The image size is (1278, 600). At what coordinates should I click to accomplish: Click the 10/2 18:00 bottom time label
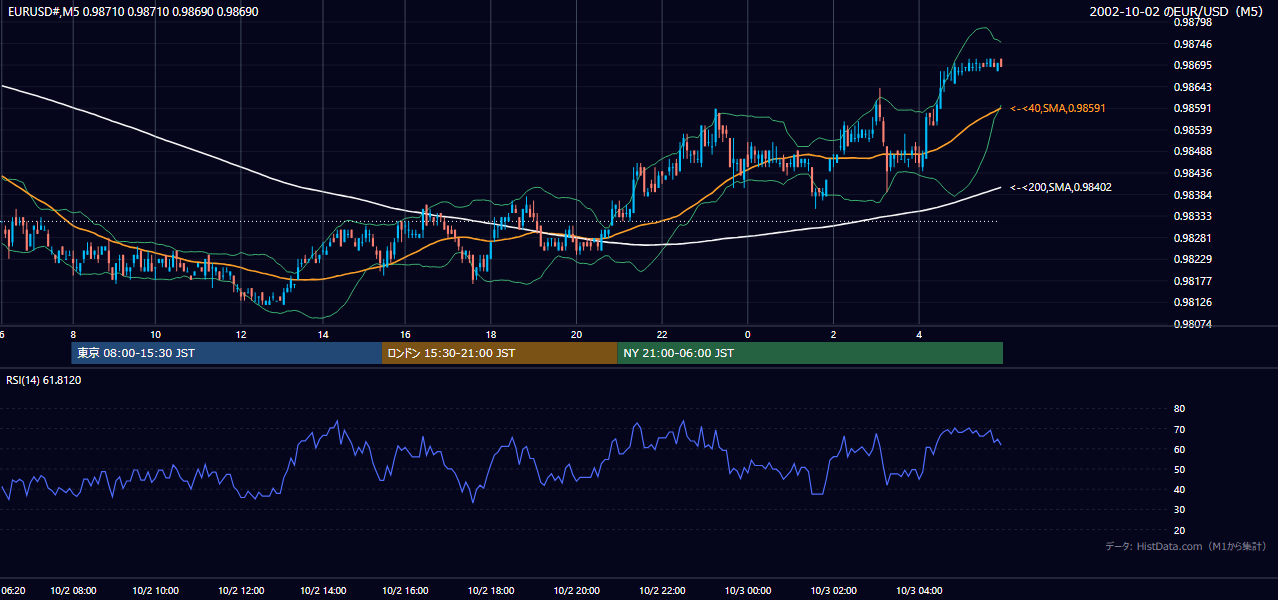click(x=491, y=591)
